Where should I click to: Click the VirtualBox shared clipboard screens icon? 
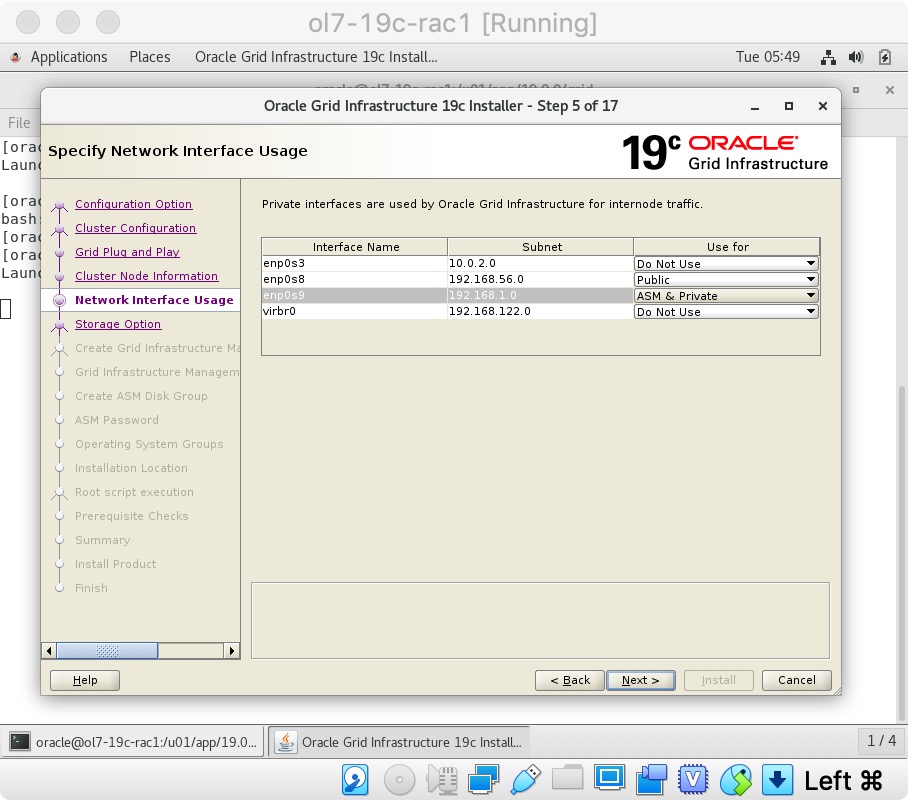651,780
